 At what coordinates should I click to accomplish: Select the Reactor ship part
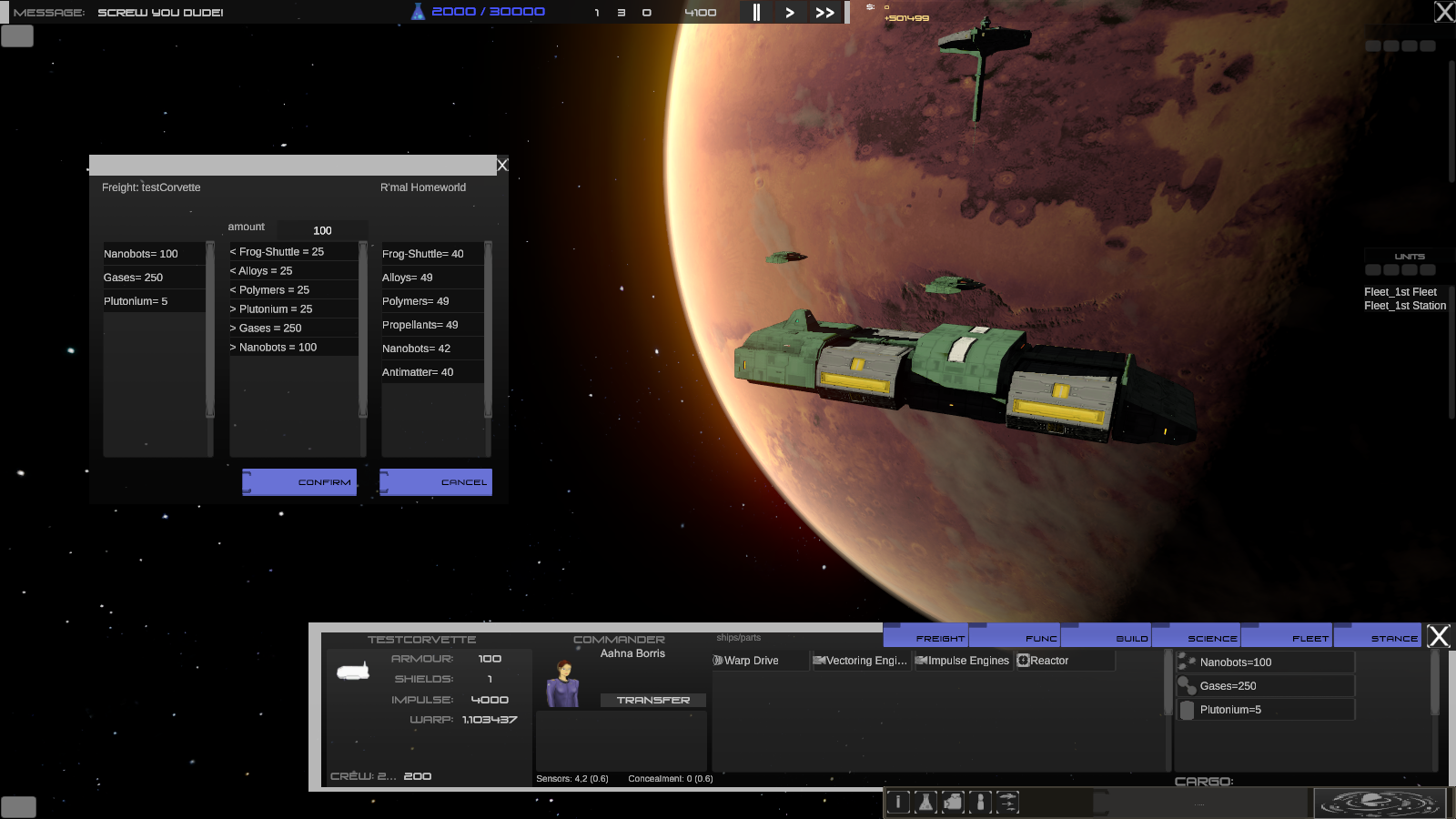coord(1065,661)
